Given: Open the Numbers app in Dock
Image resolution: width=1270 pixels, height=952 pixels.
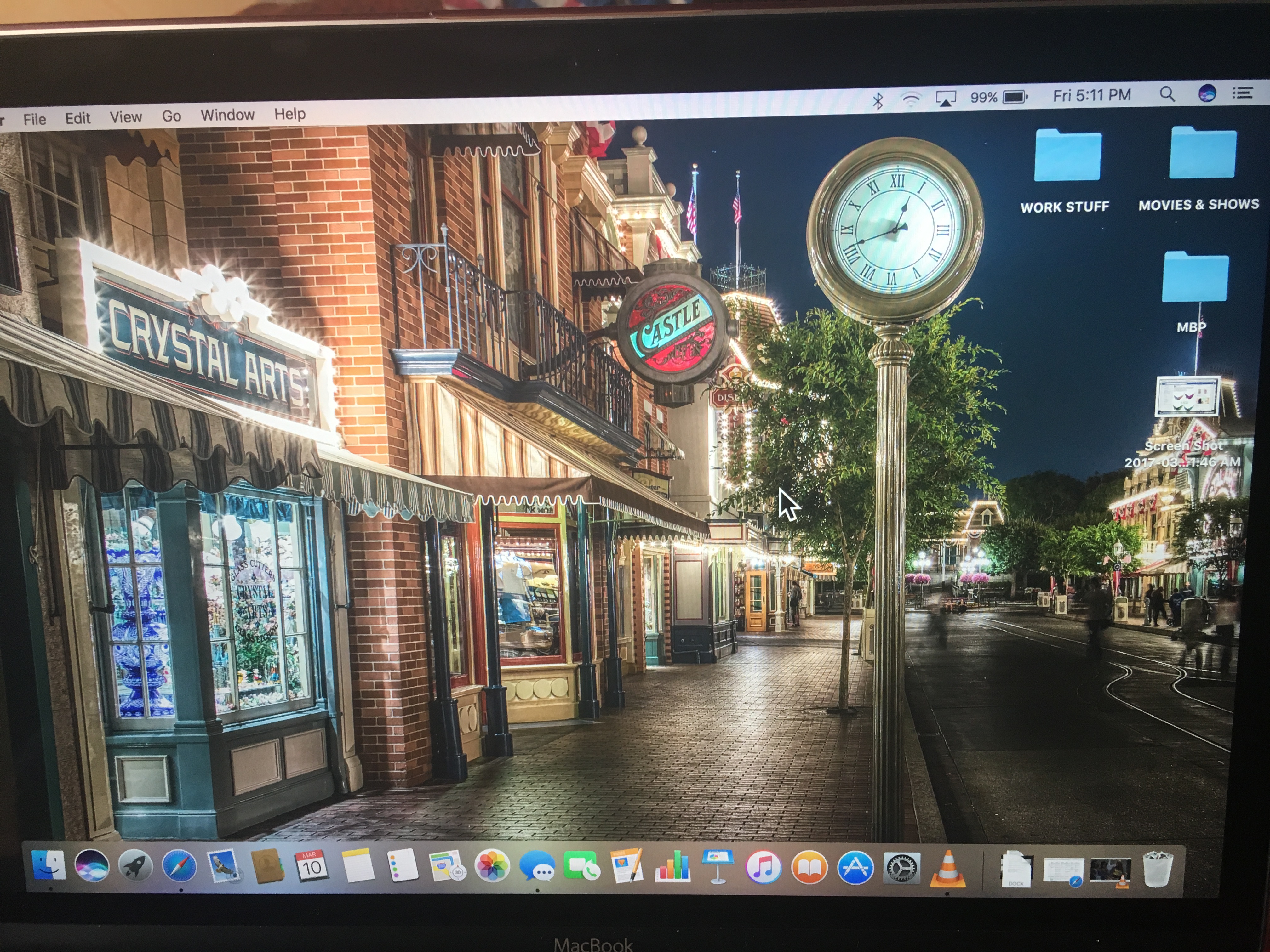Looking at the screenshot, I should point(672,865).
